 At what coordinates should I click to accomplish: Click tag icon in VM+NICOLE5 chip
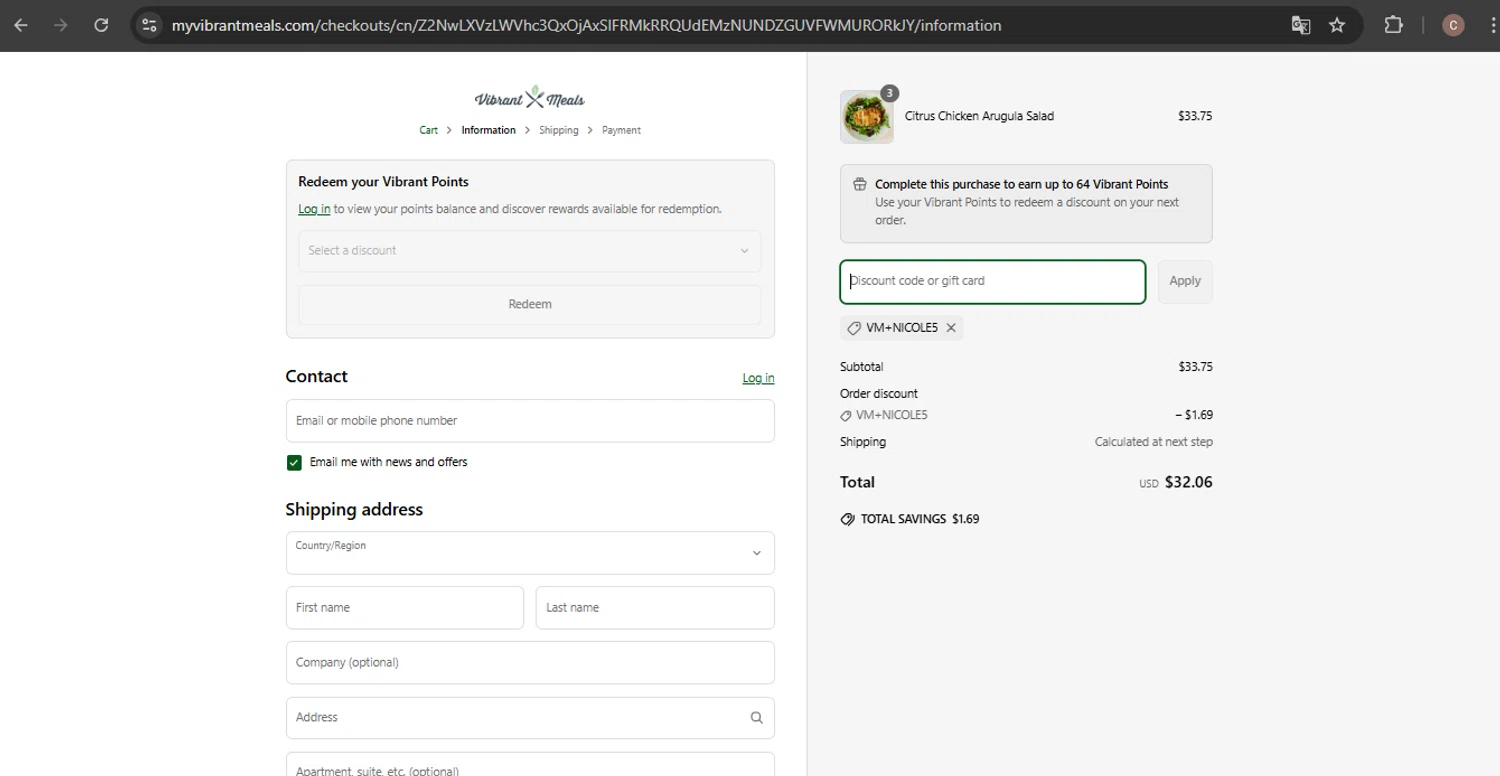click(x=854, y=328)
